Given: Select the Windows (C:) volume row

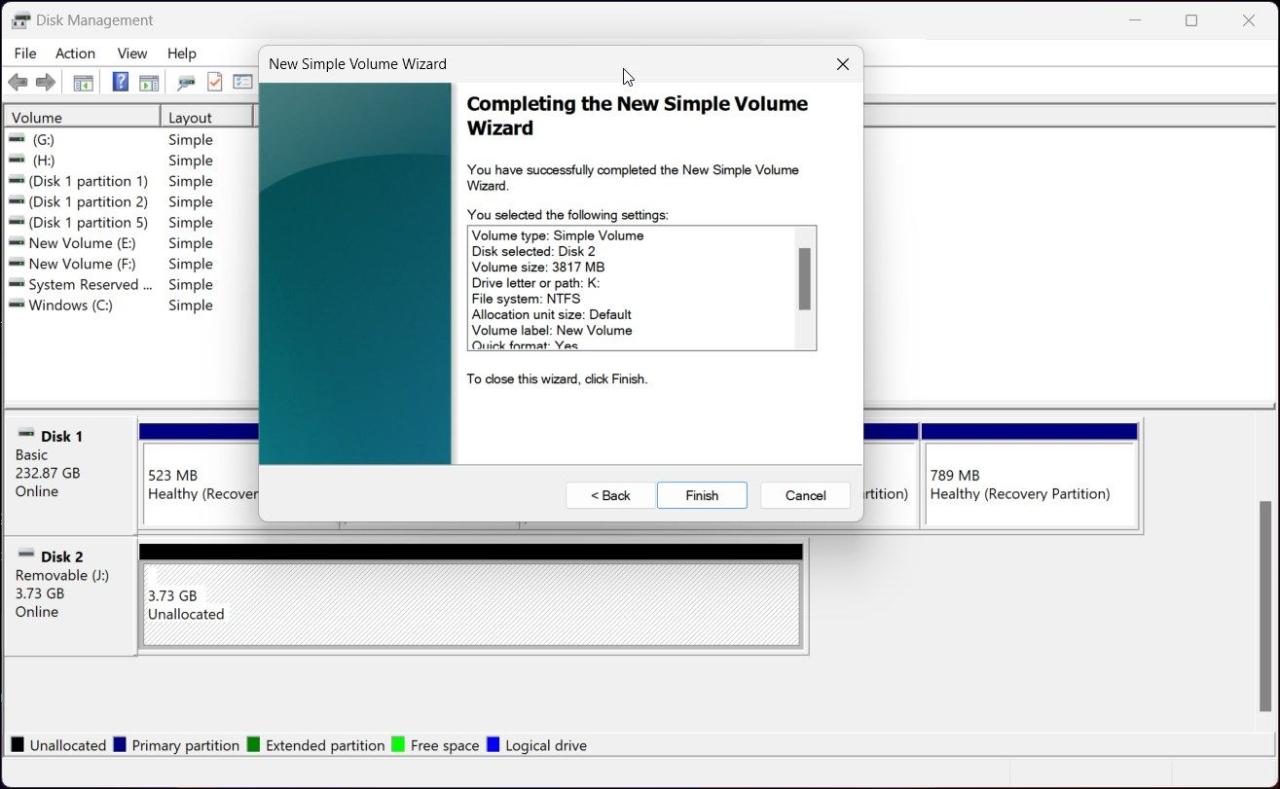Looking at the screenshot, I should 130,305.
